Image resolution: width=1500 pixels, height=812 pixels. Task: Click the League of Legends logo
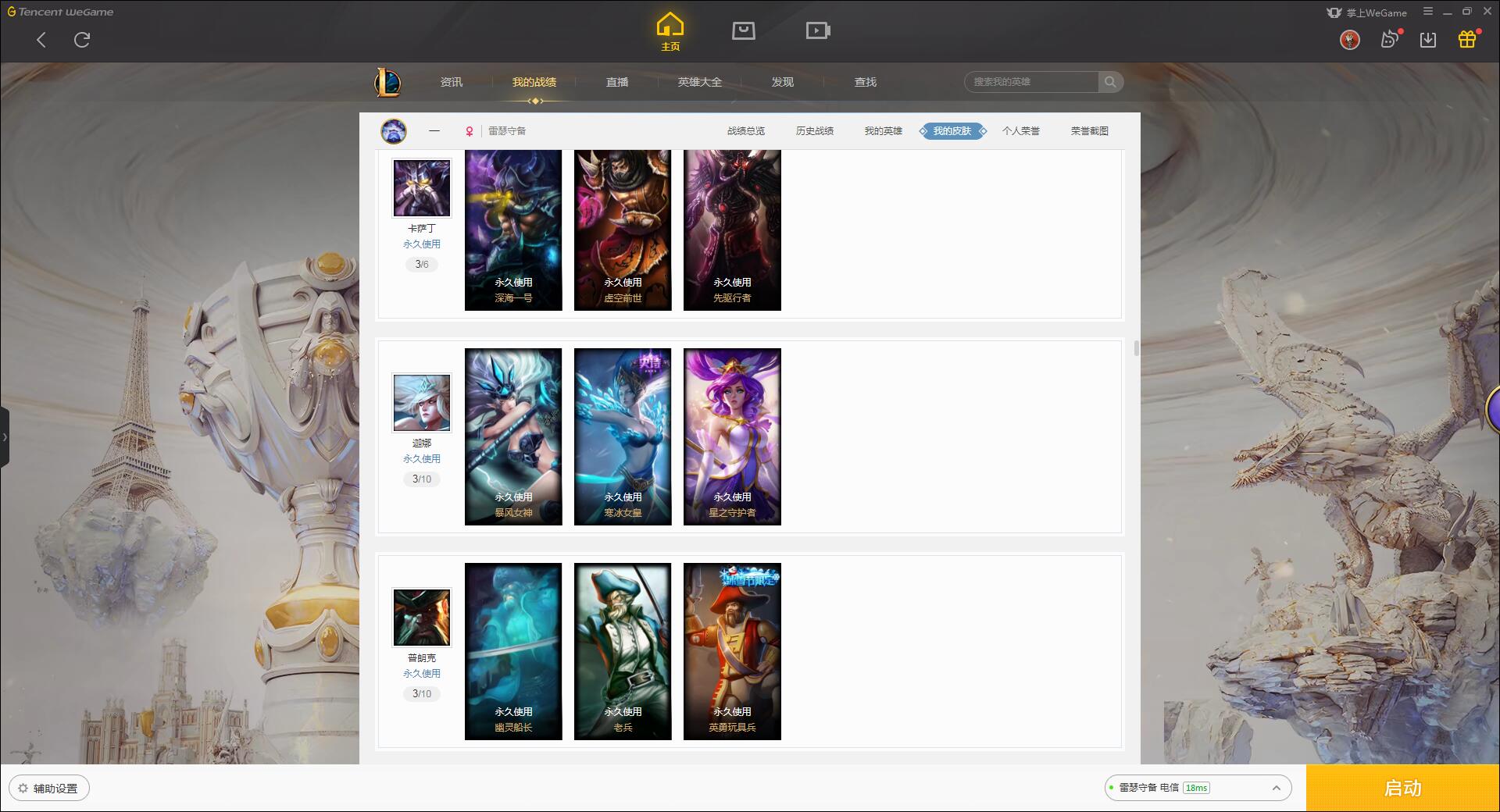click(387, 82)
